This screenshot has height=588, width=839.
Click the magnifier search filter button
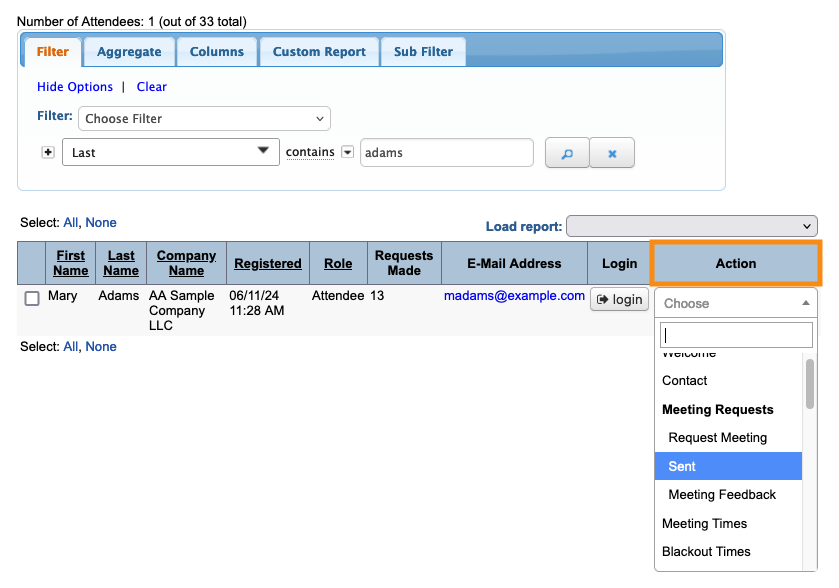click(x=566, y=153)
